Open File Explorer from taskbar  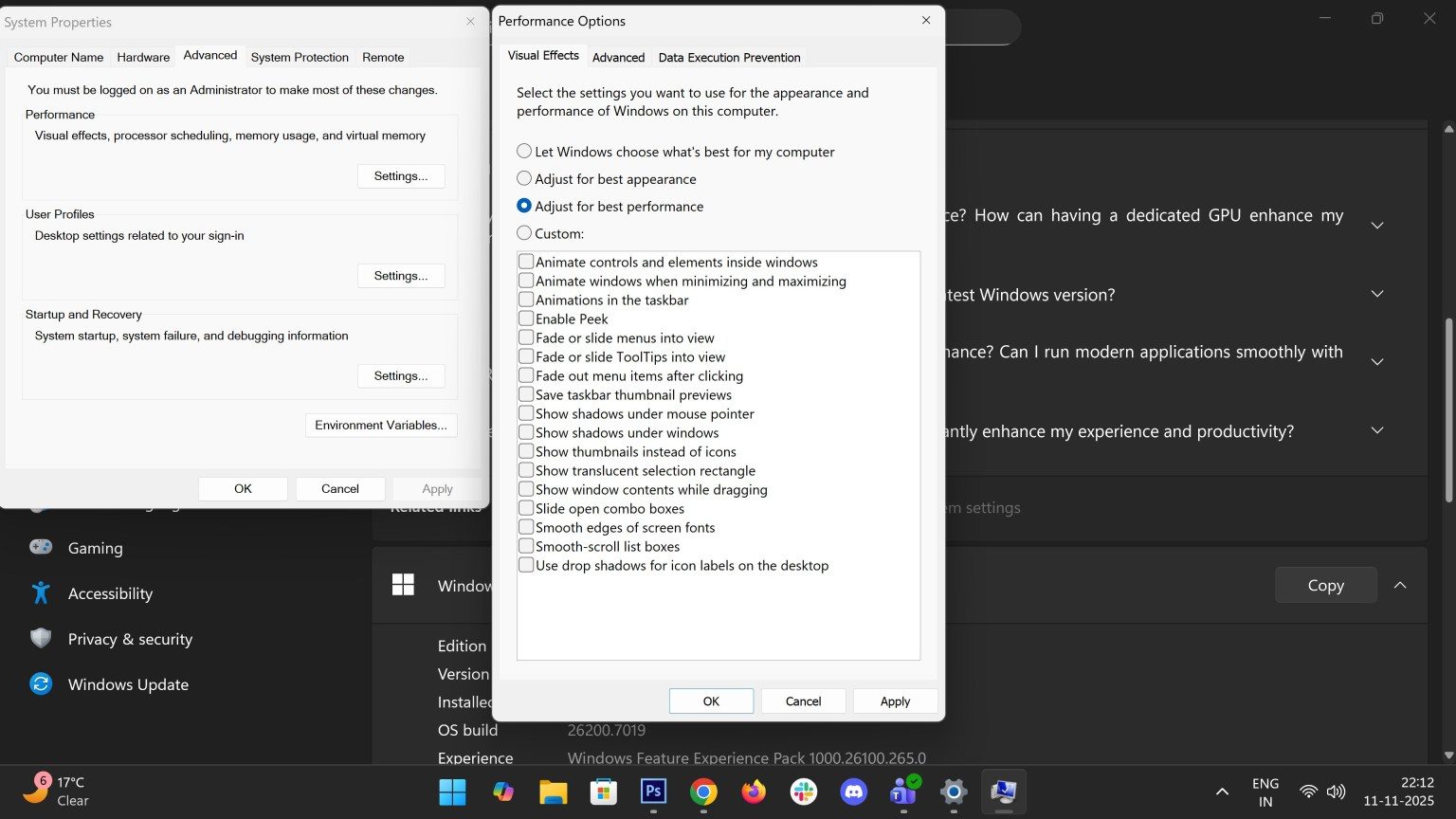click(x=553, y=792)
